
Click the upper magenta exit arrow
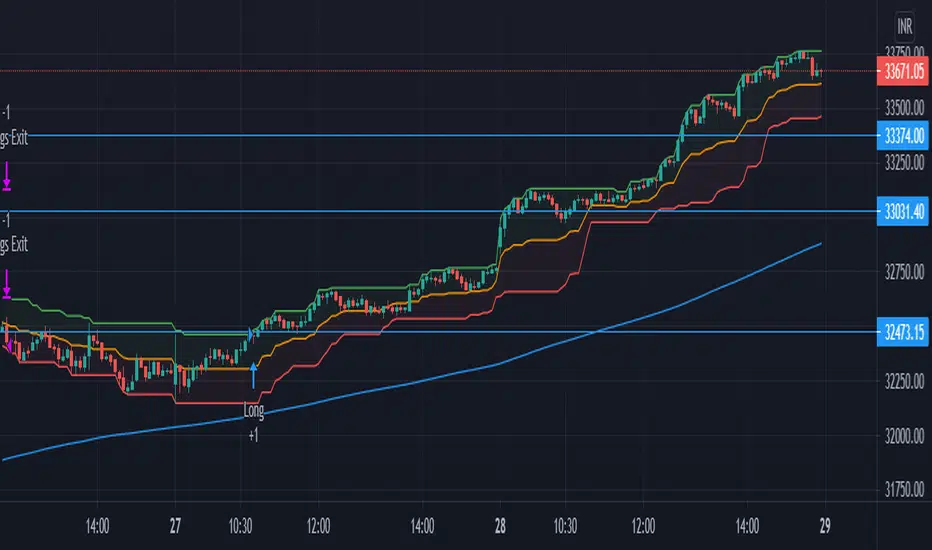point(7,176)
